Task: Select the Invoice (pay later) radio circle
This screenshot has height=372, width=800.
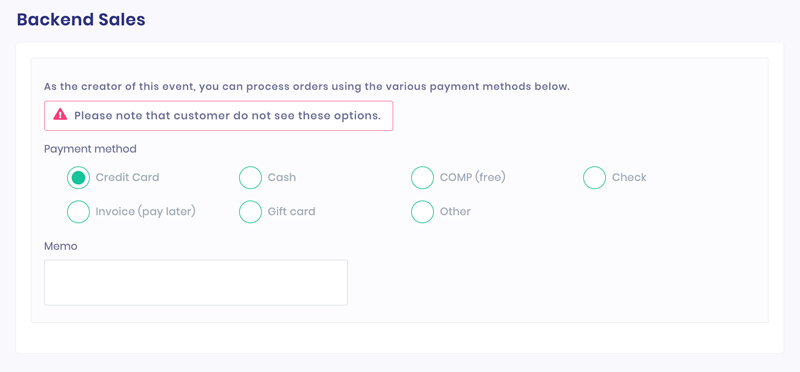Action: coord(78,211)
